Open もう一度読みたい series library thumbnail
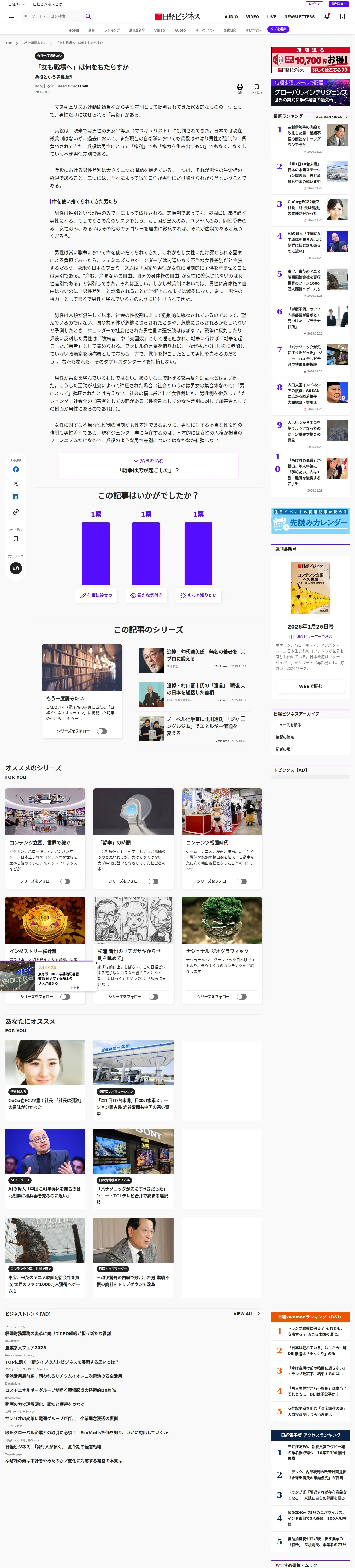This screenshot has width=355, height=1568. (x=81, y=668)
